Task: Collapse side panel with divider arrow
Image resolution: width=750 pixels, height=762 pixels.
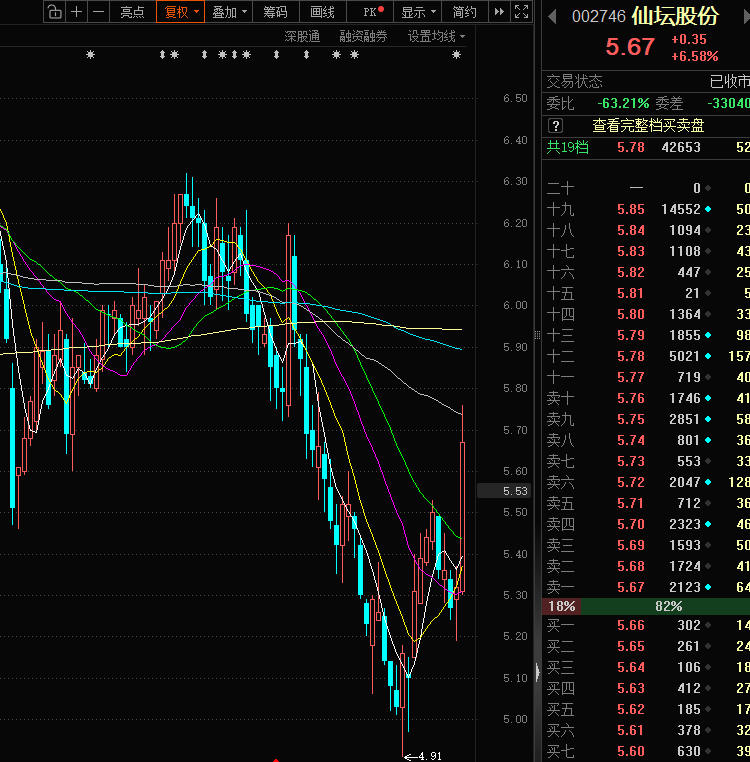Action: 537,673
